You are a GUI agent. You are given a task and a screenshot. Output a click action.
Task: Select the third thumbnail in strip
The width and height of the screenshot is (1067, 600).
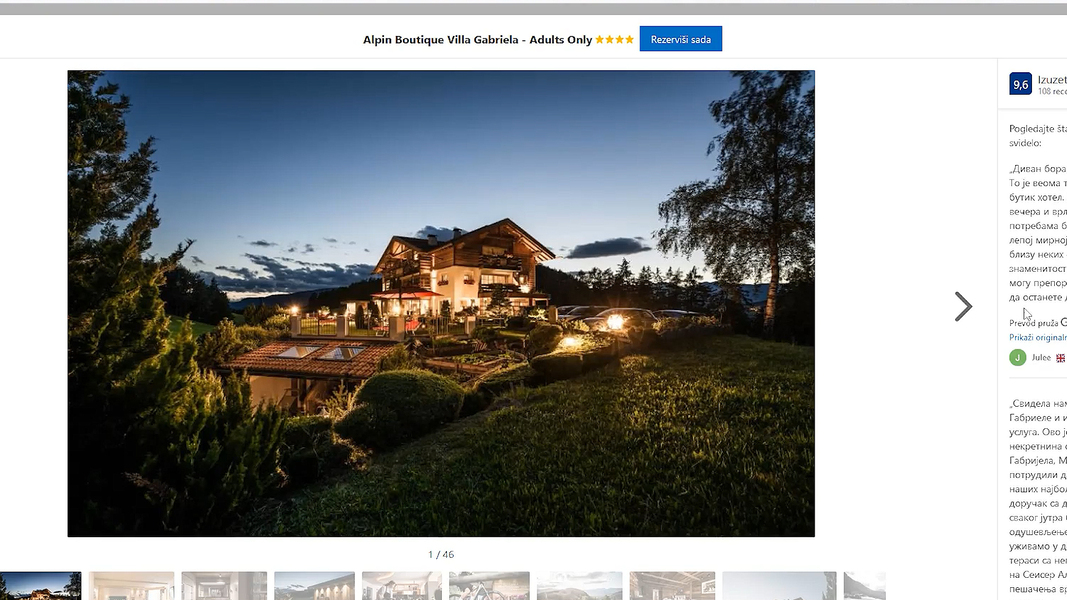pos(224,586)
